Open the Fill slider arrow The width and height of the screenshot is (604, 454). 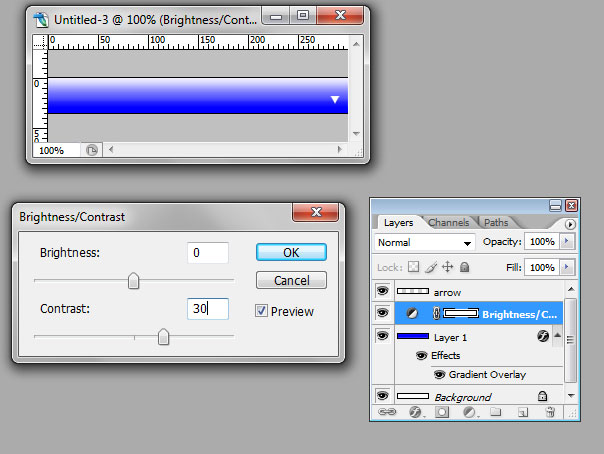pyautogui.click(x=567, y=267)
